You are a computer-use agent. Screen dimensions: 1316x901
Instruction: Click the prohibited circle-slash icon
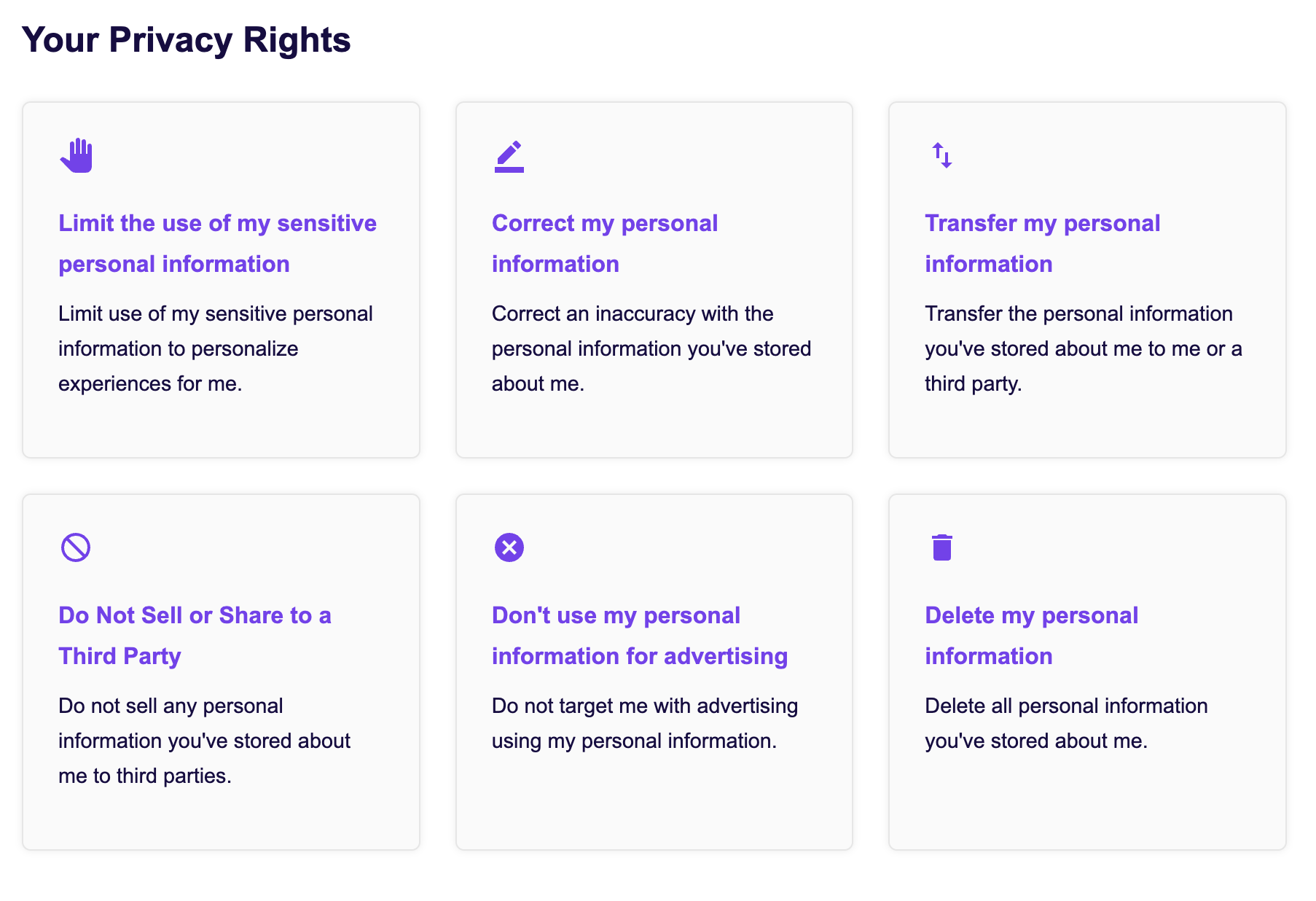pos(76,547)
